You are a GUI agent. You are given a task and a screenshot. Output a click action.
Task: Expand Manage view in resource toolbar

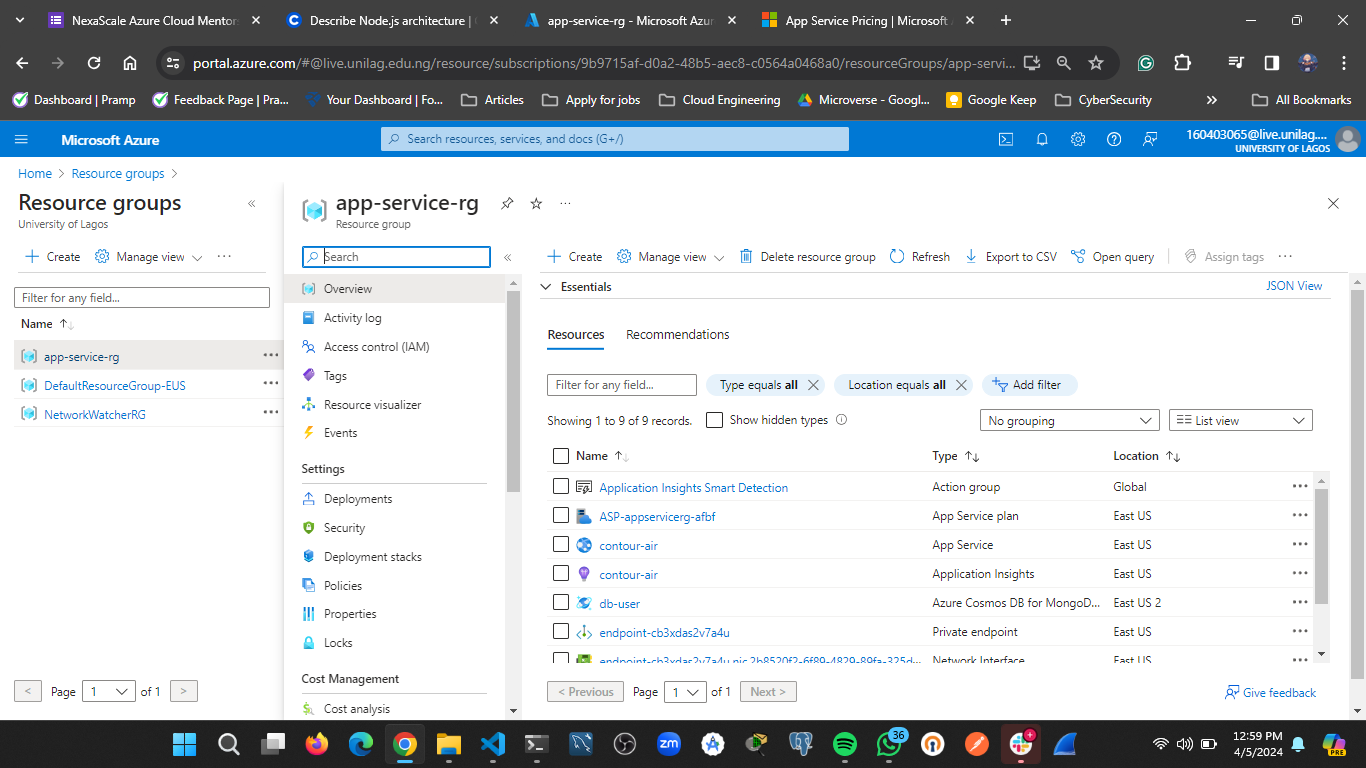670,257
